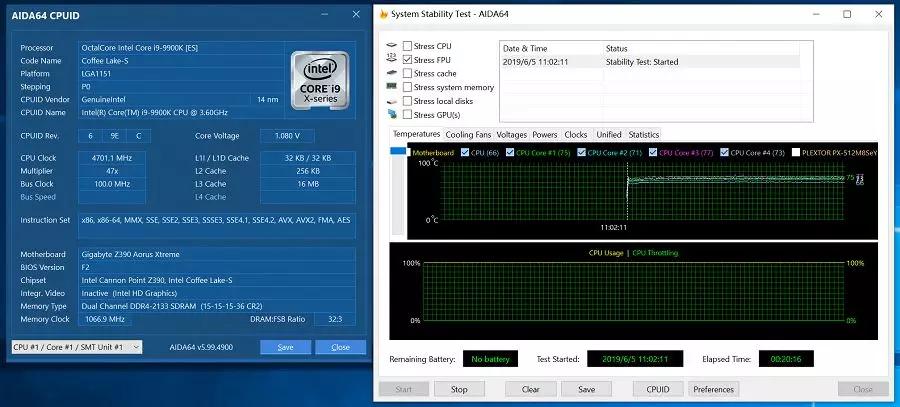Switch to the Powers tab
Screen dimensions: 900x407
[545, 134]
